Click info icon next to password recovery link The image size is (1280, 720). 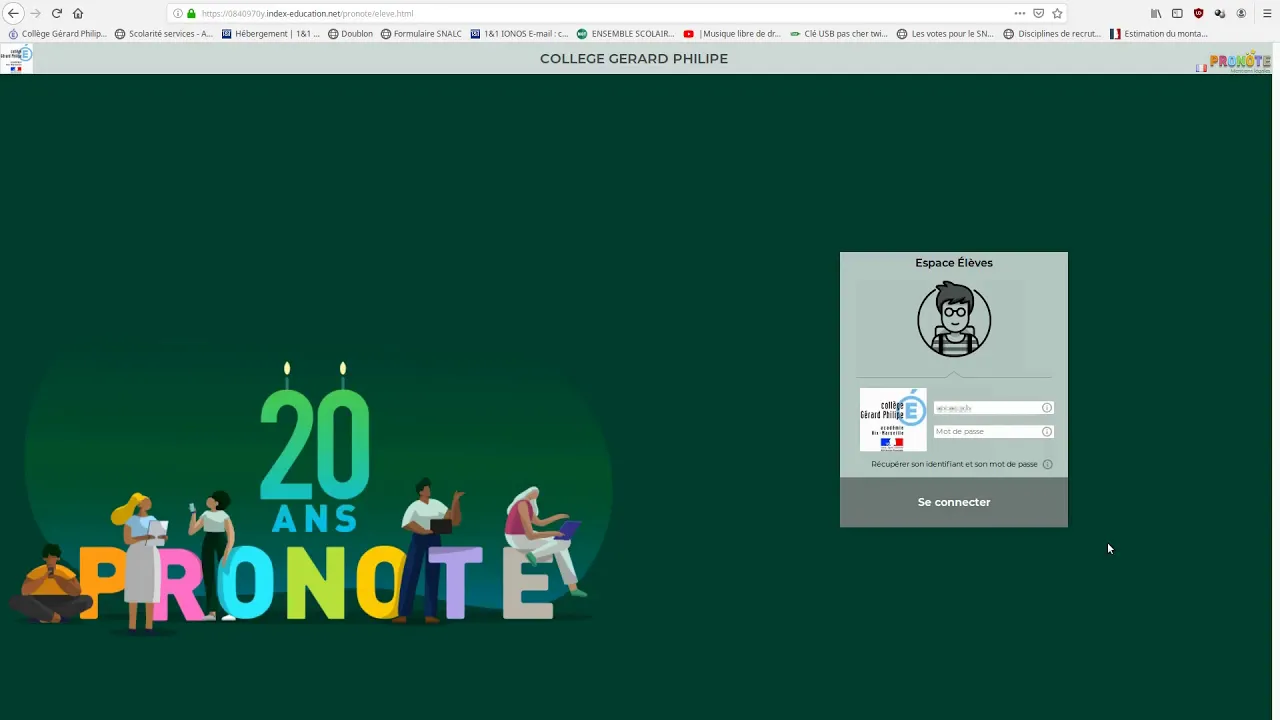pos(1047,464)
